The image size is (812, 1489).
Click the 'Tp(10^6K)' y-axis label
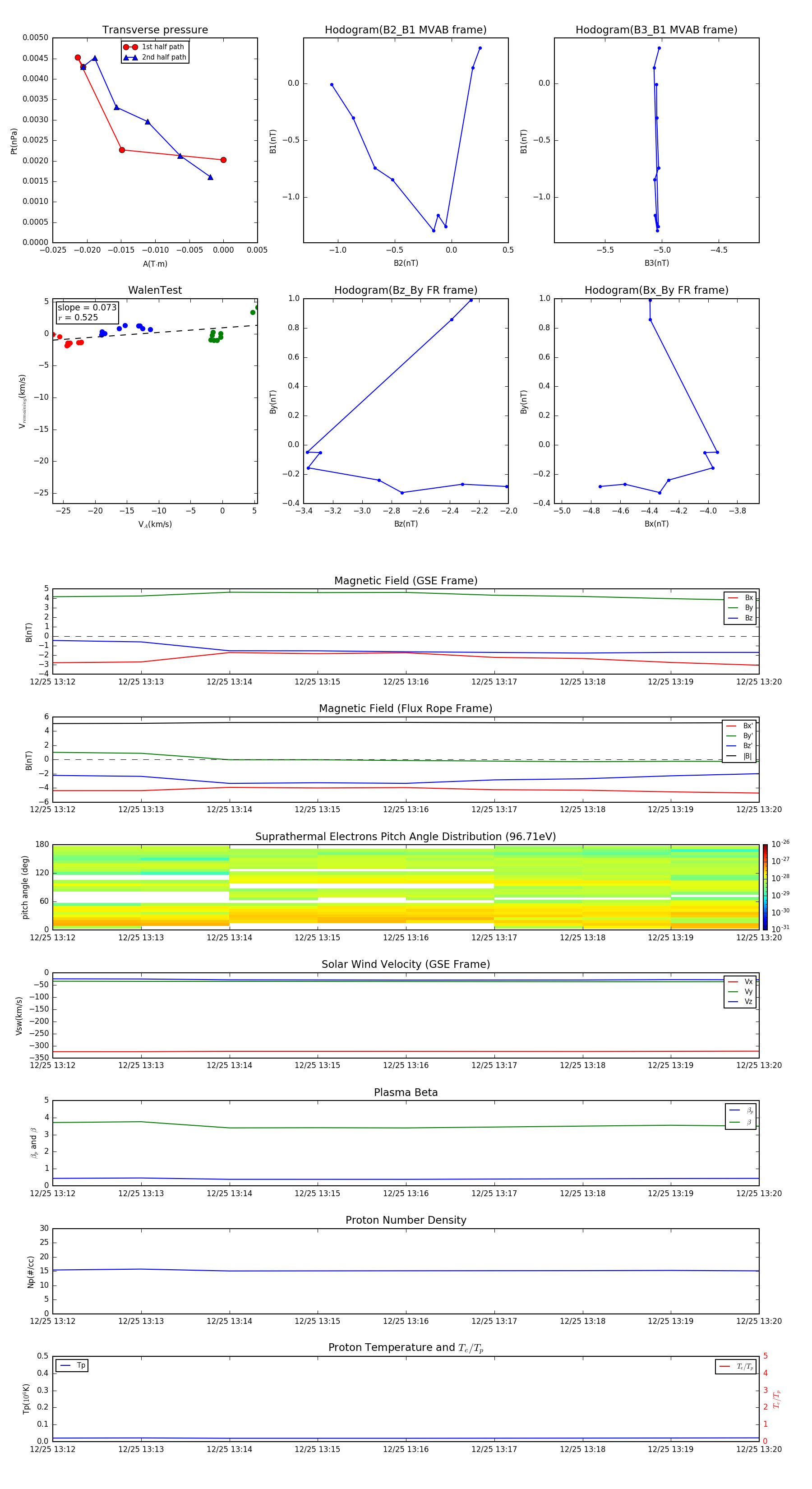coord(25,1399)
